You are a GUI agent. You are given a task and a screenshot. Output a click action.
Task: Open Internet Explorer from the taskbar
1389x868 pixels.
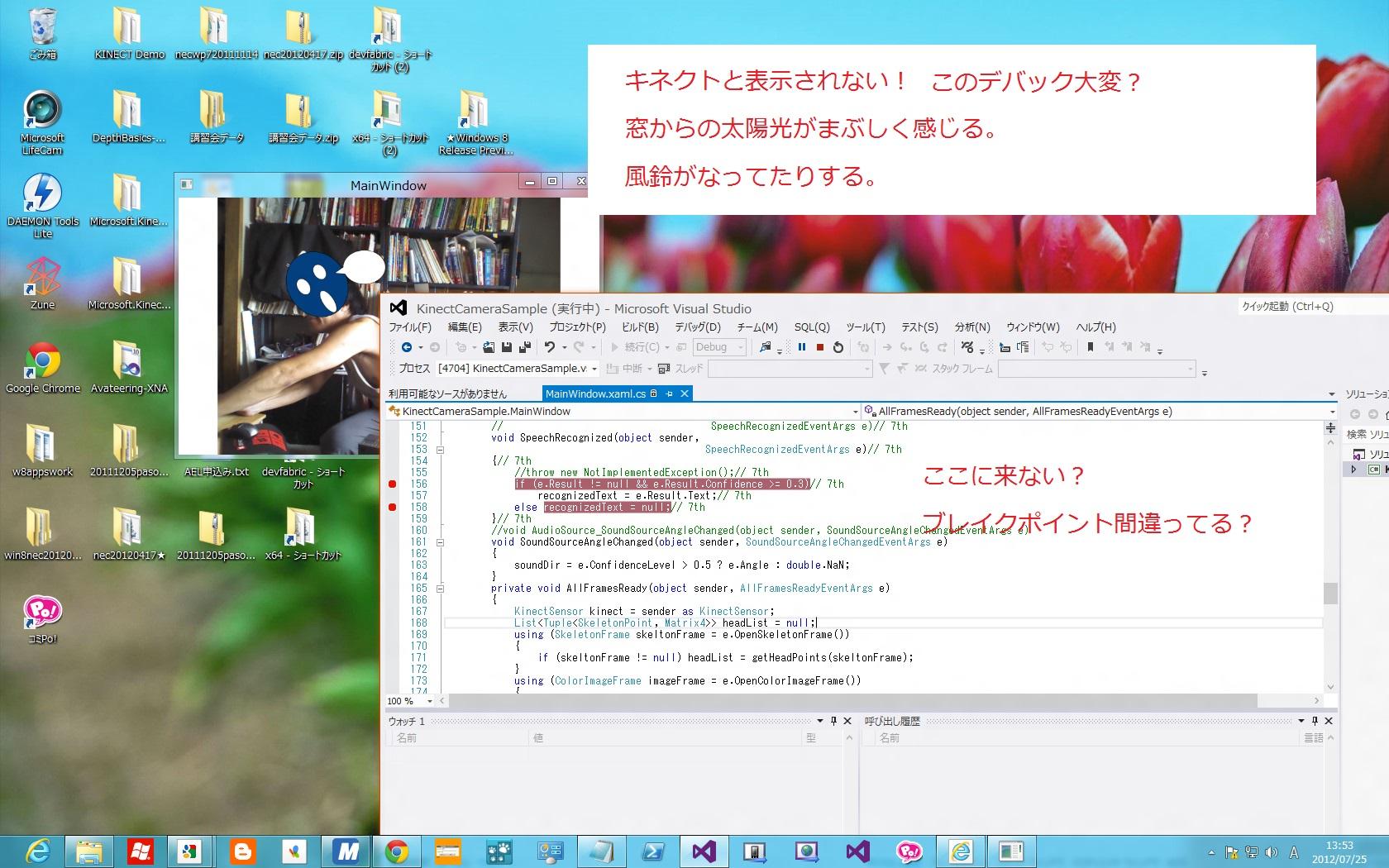pos(37,851)
